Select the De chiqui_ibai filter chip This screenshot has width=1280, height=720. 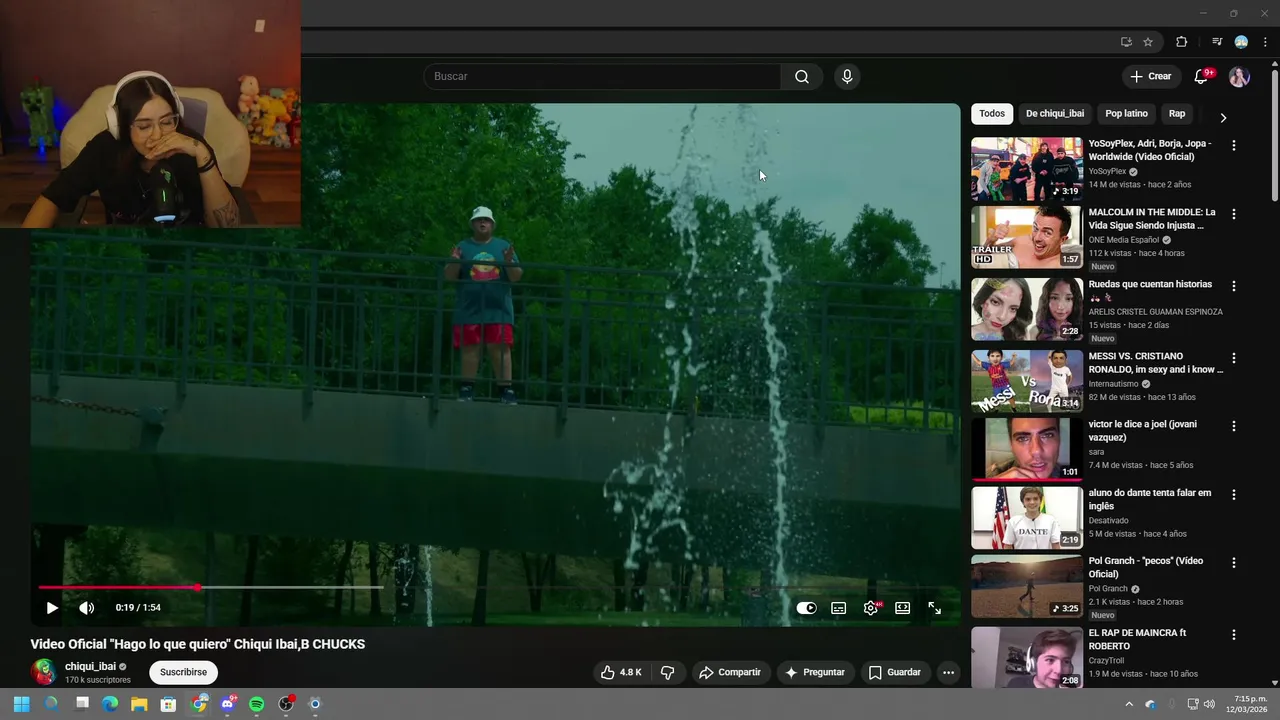(1055, 114)
